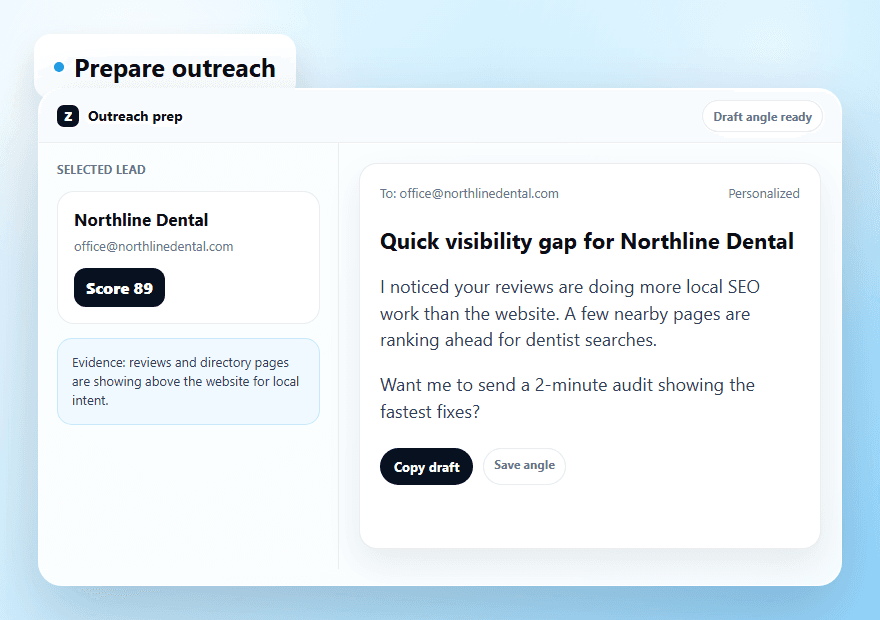Image resolution: width=880 pixels, height=620 pixels.
Task: Click the Outreach prep title
Action: [135, 116]
